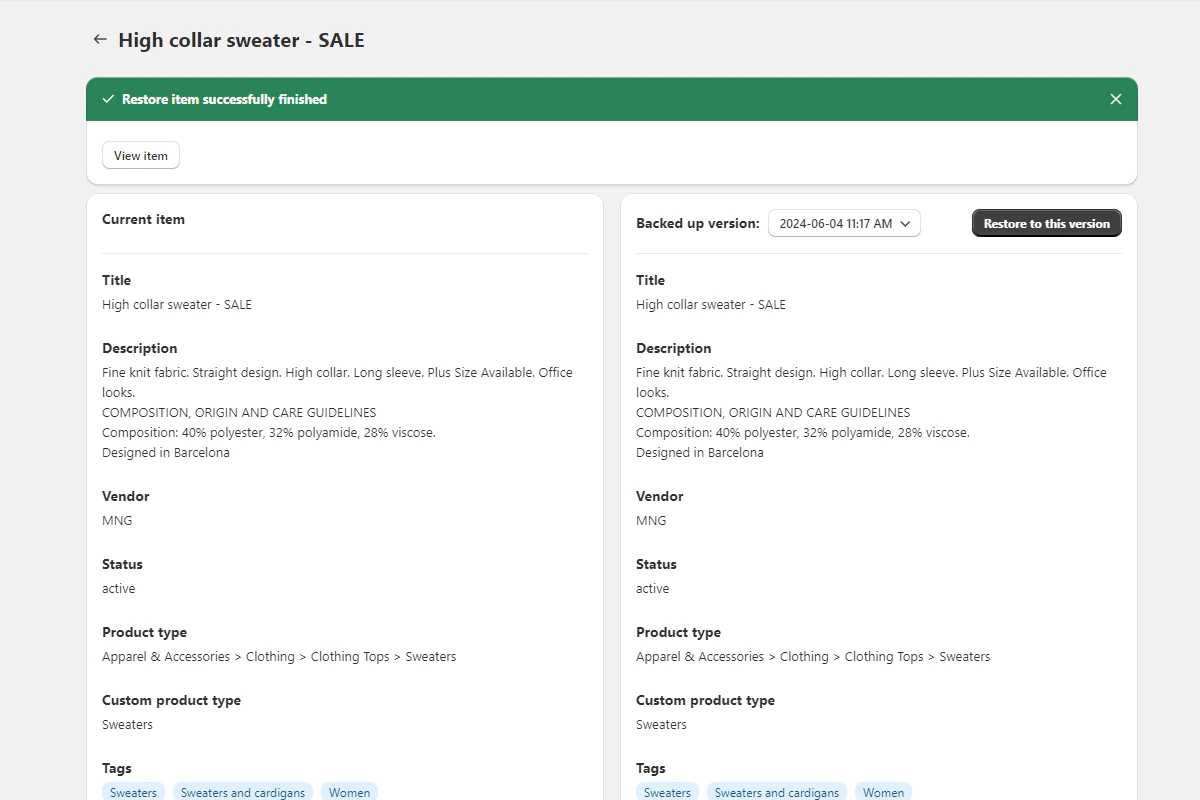Click the success checkmark icon in the banner

pyautogui.click(x=108, y=99)
